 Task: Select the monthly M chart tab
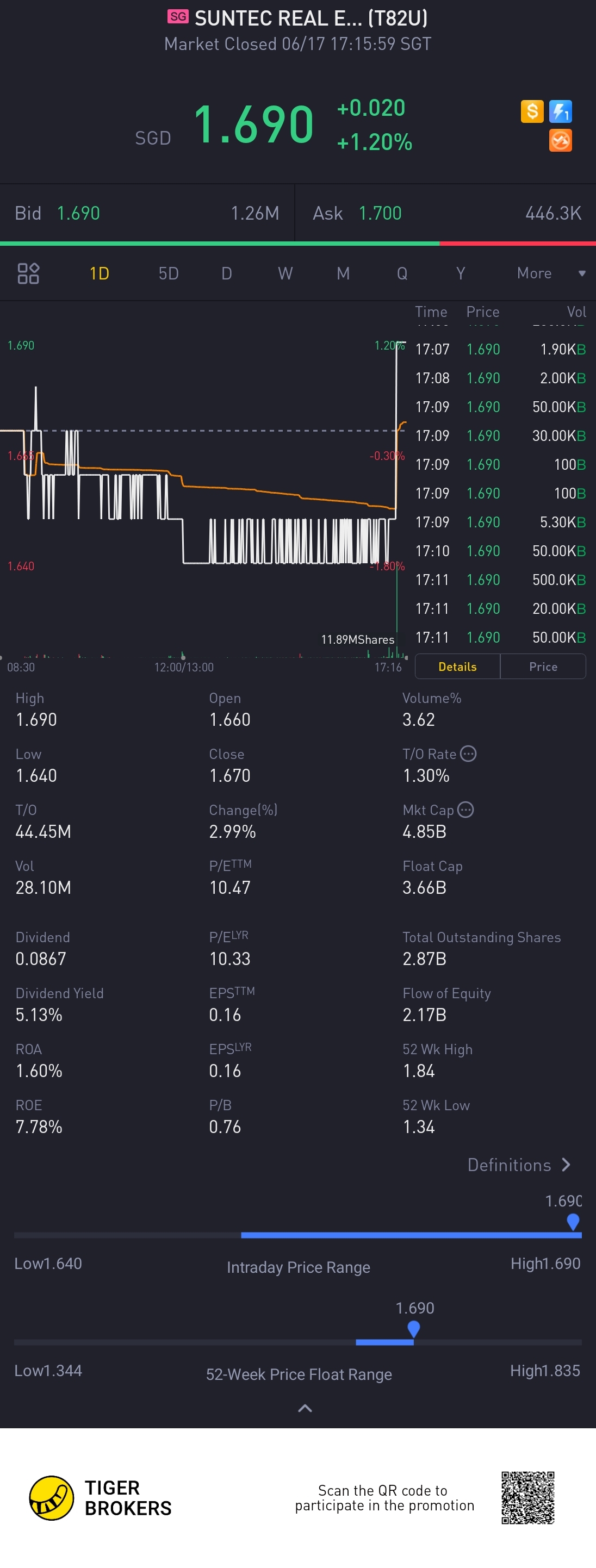tap(343, 273)
